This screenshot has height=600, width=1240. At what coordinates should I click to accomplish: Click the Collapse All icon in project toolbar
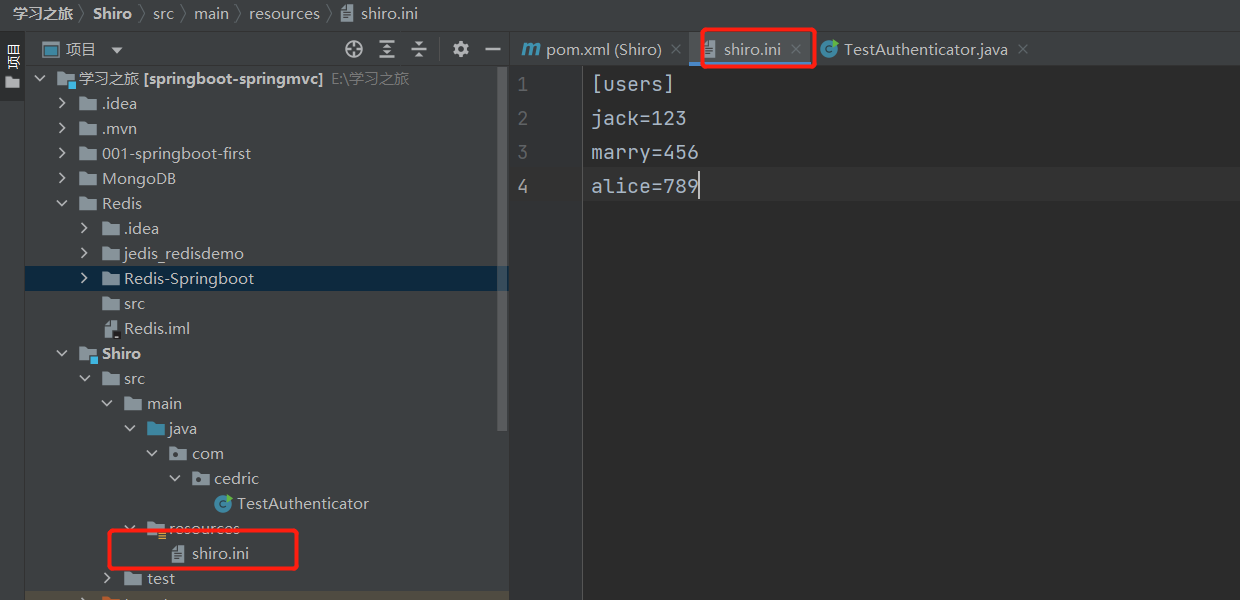(419, 49)
